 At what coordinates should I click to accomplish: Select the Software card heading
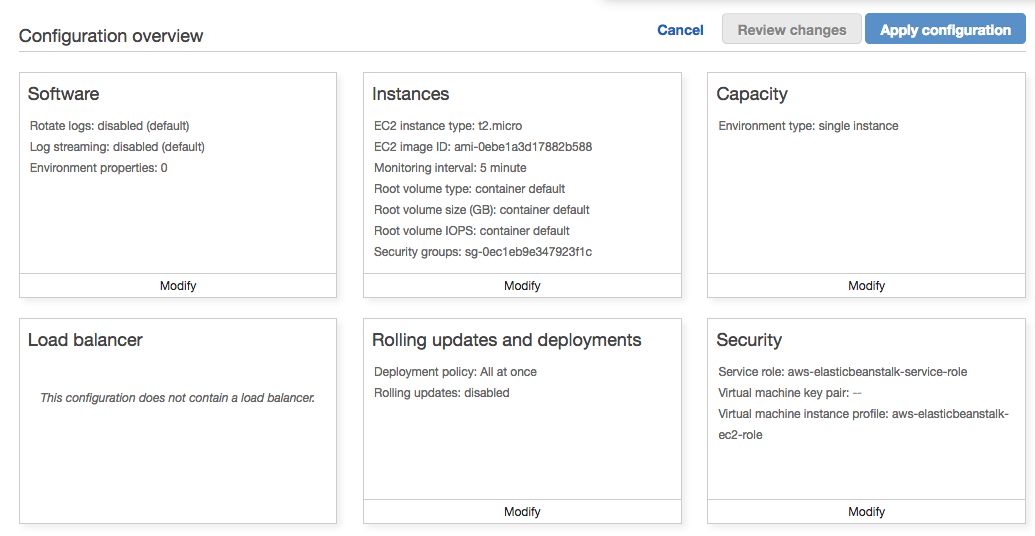pyautogui.click(x=64, y=94)
